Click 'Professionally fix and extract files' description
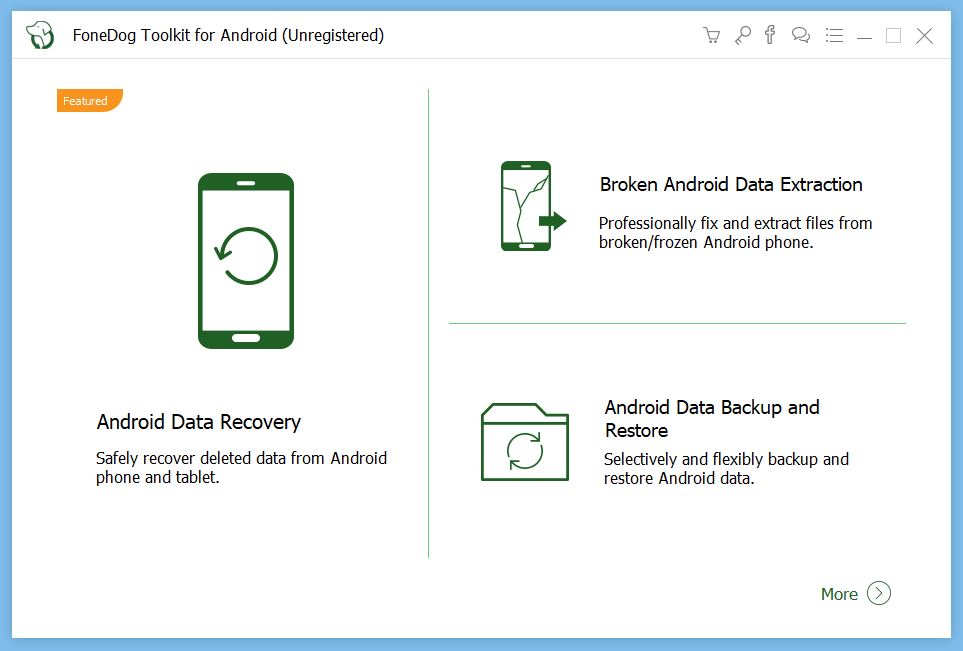 (735, 232)
